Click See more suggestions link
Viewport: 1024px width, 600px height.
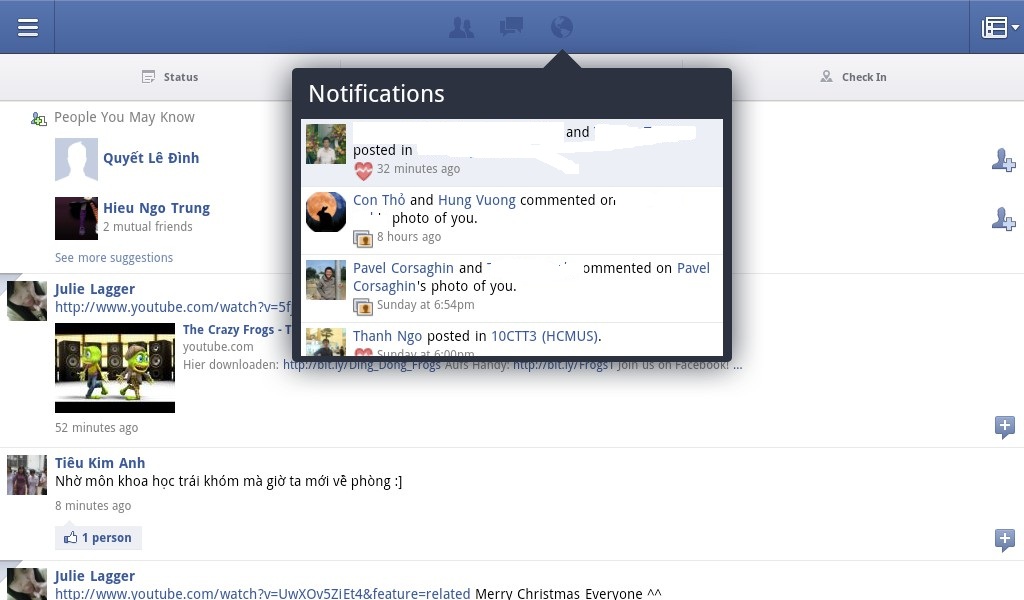114,258
